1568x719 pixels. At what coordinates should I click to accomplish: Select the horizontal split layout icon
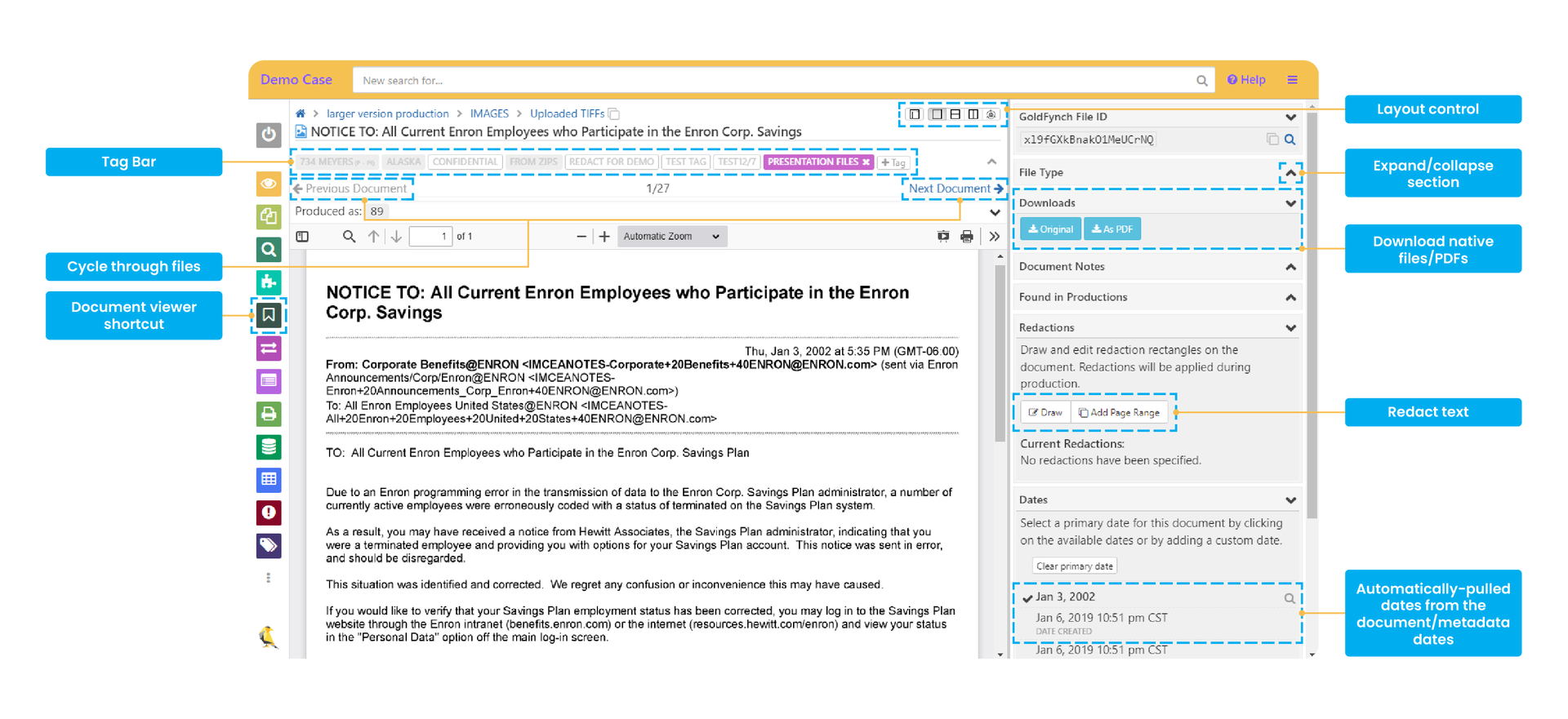point(955,114)
